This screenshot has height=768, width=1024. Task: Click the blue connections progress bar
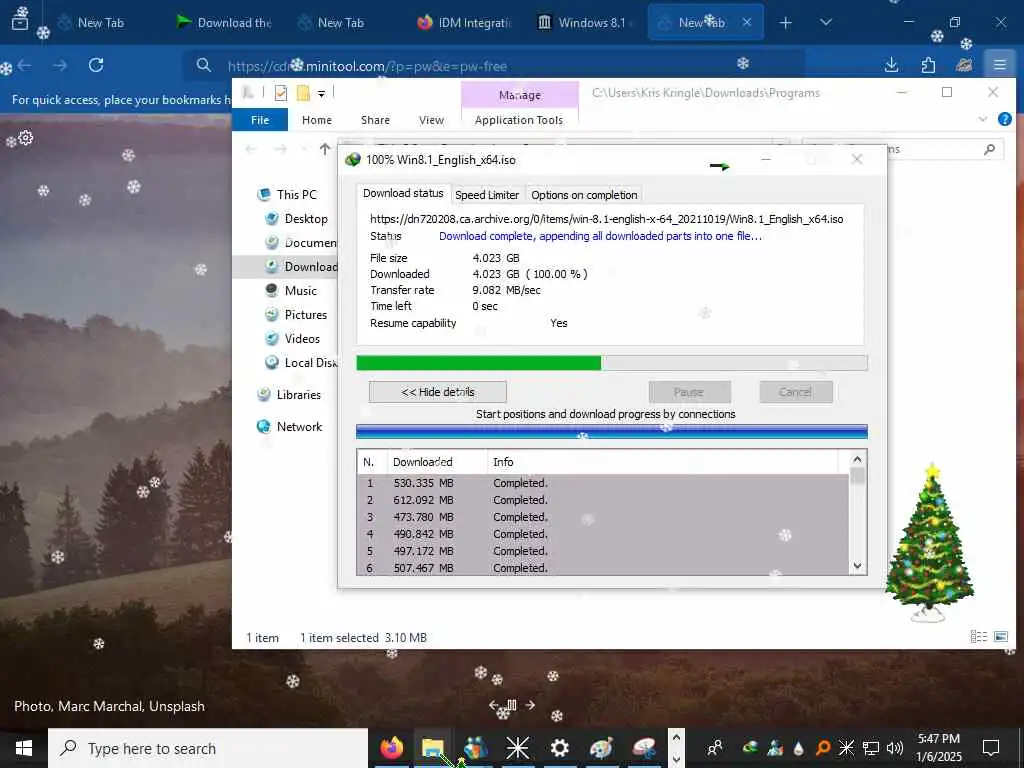tap(612, 432)
